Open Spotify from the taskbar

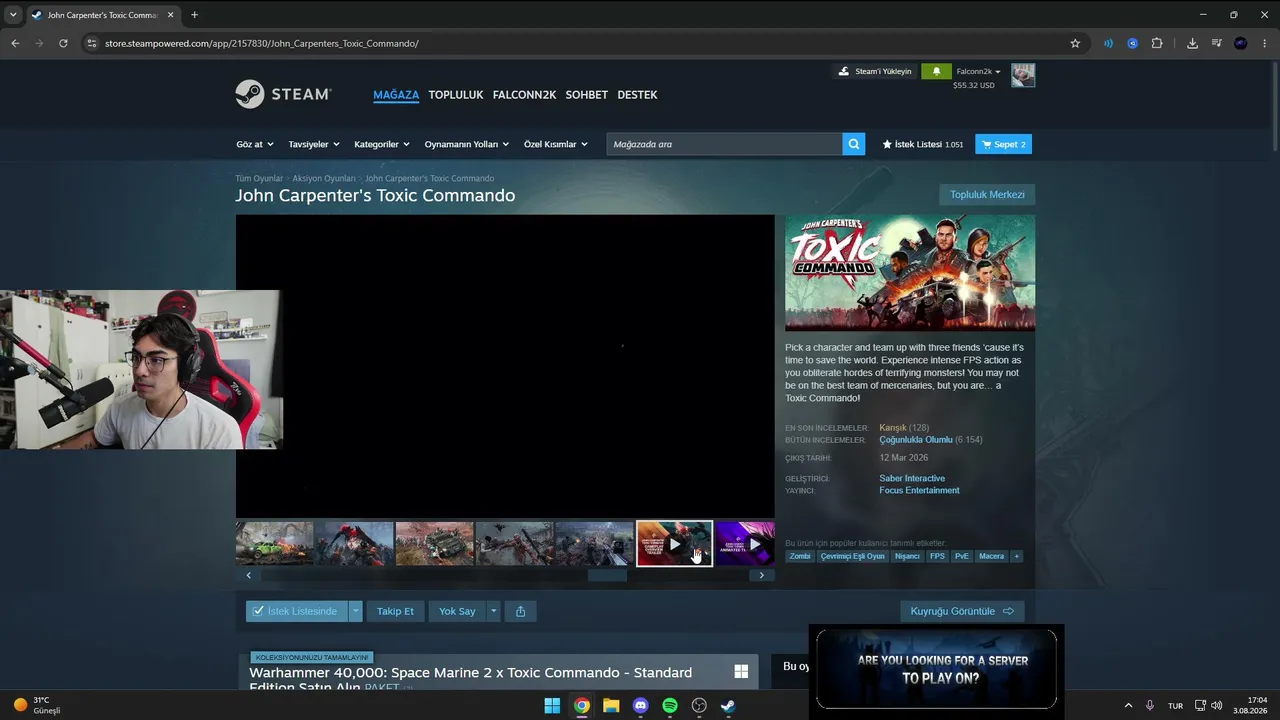(670, 706)
